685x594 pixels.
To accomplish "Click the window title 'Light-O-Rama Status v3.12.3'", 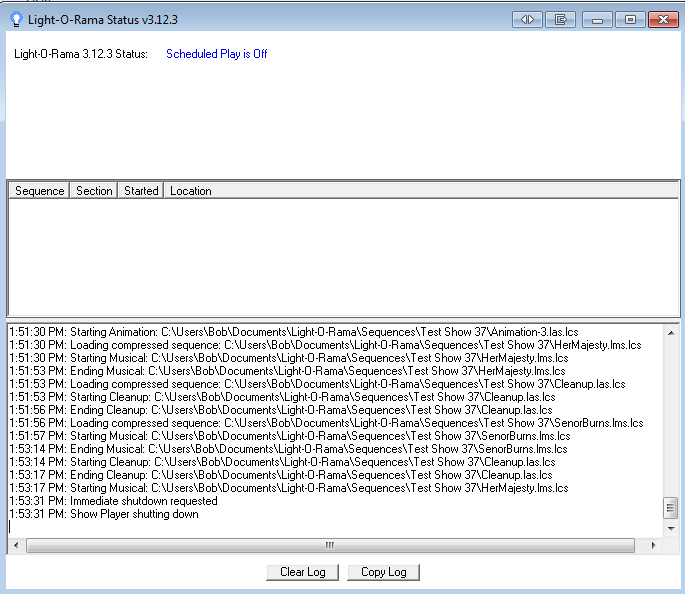I will (x=103, y=20).
